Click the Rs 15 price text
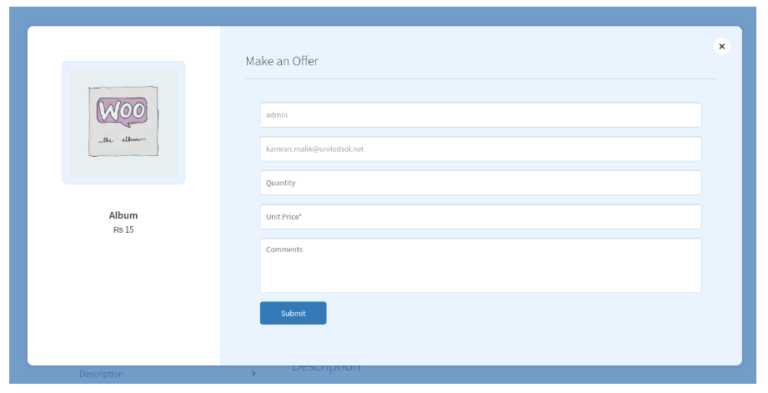The image size is (768, 393). coord(123,230)
